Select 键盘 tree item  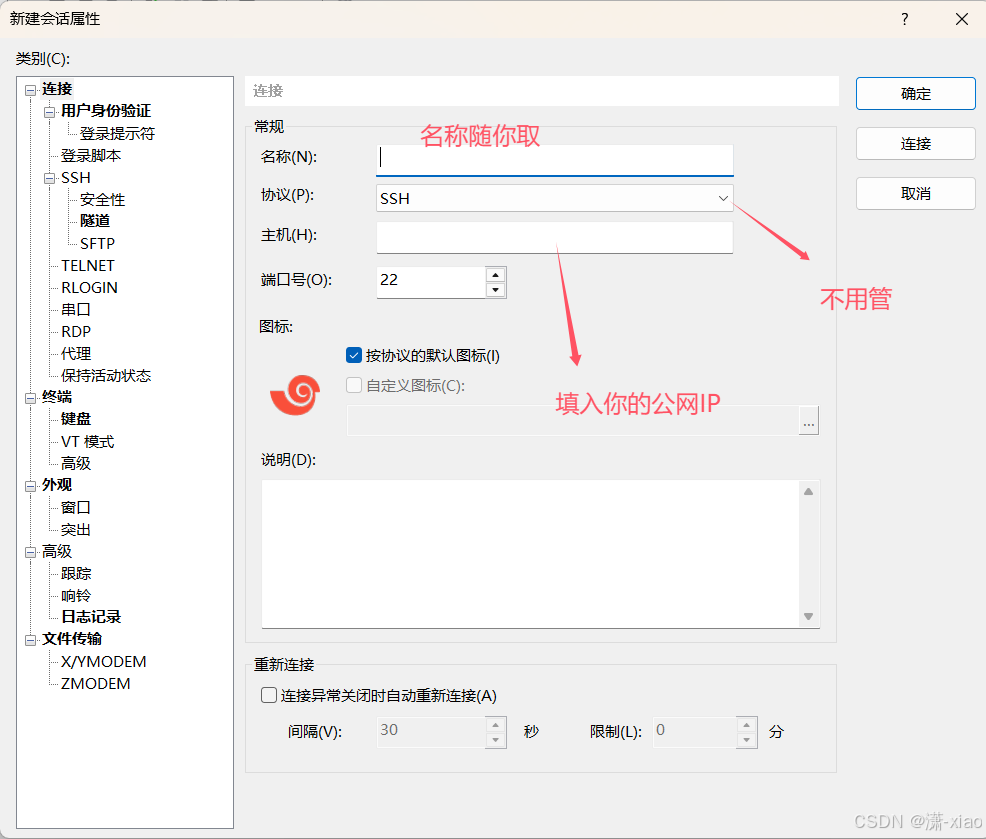75,419
